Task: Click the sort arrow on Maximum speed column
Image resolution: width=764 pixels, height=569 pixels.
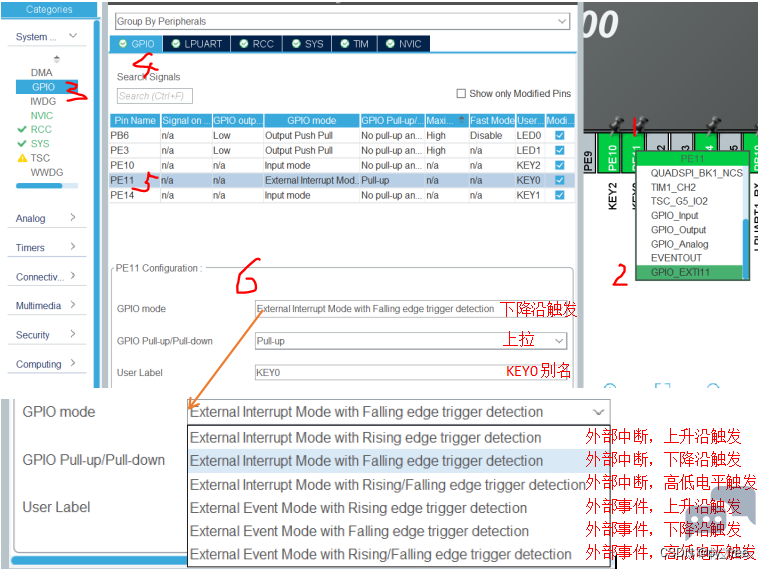Action: pyautogui.click(x=461, y=119)
